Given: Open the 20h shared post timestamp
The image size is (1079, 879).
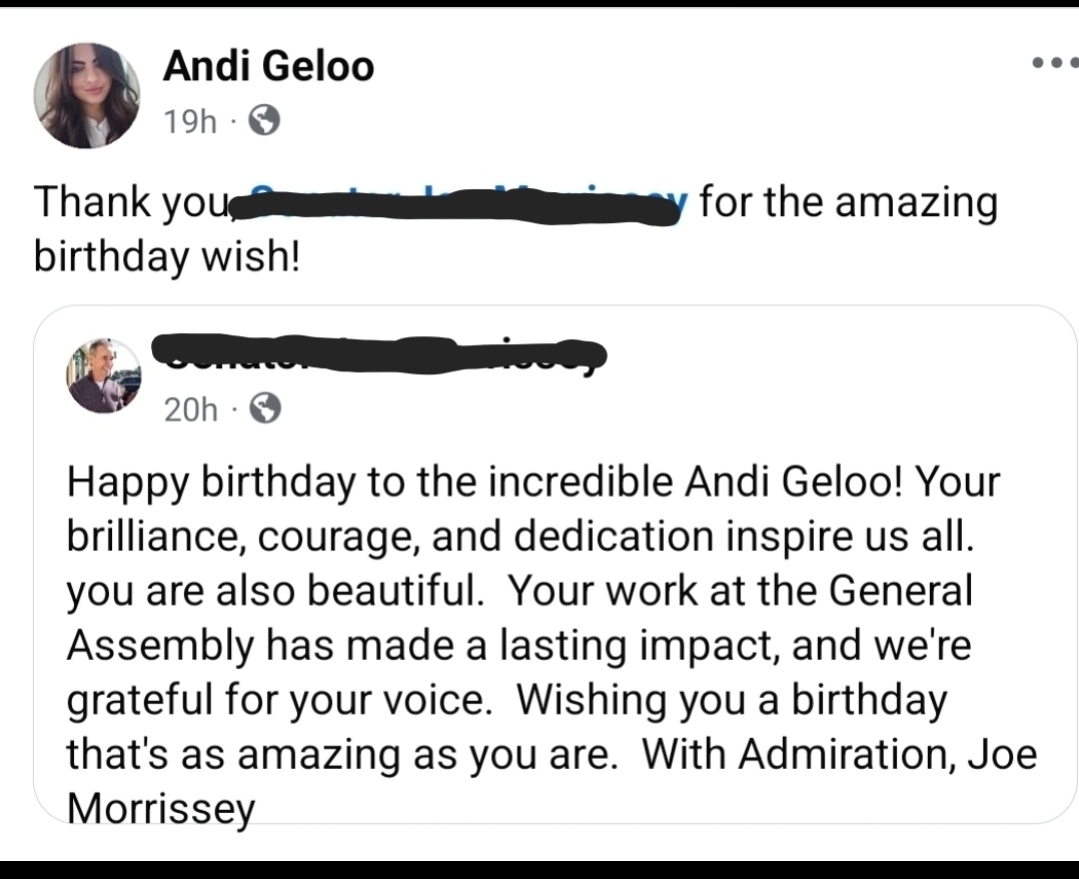Looking at the screenshot, I should [x=189, y=408].
